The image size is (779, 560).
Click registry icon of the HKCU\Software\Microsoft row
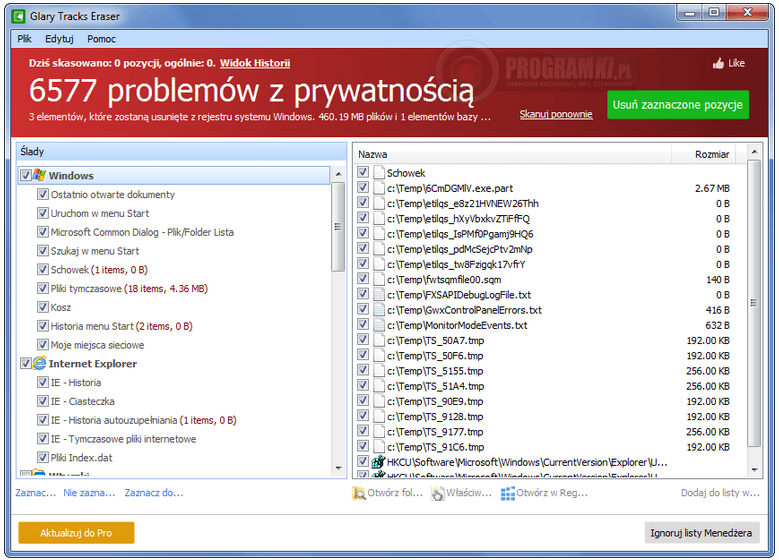(379, 462)
